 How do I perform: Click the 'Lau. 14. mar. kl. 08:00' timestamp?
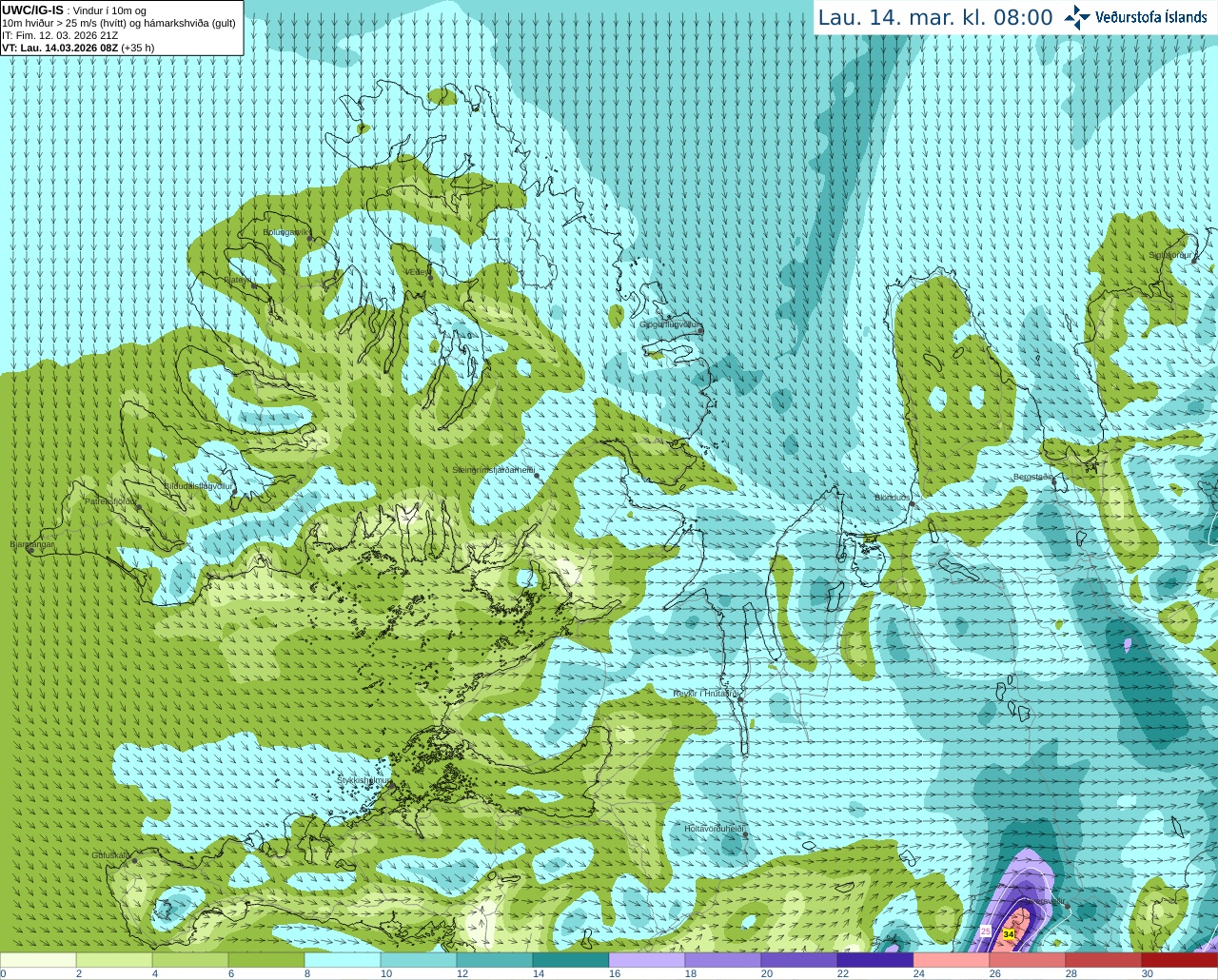(935, 17)
